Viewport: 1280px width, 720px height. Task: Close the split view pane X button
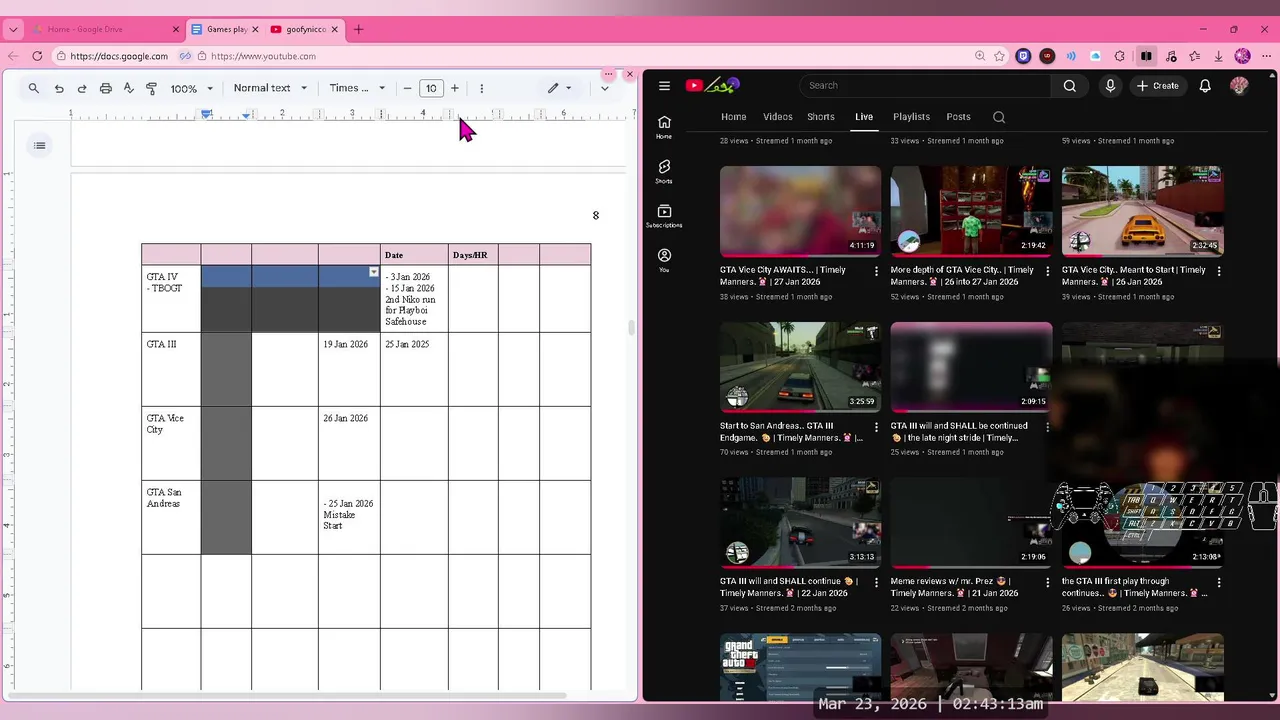[629, 74]
